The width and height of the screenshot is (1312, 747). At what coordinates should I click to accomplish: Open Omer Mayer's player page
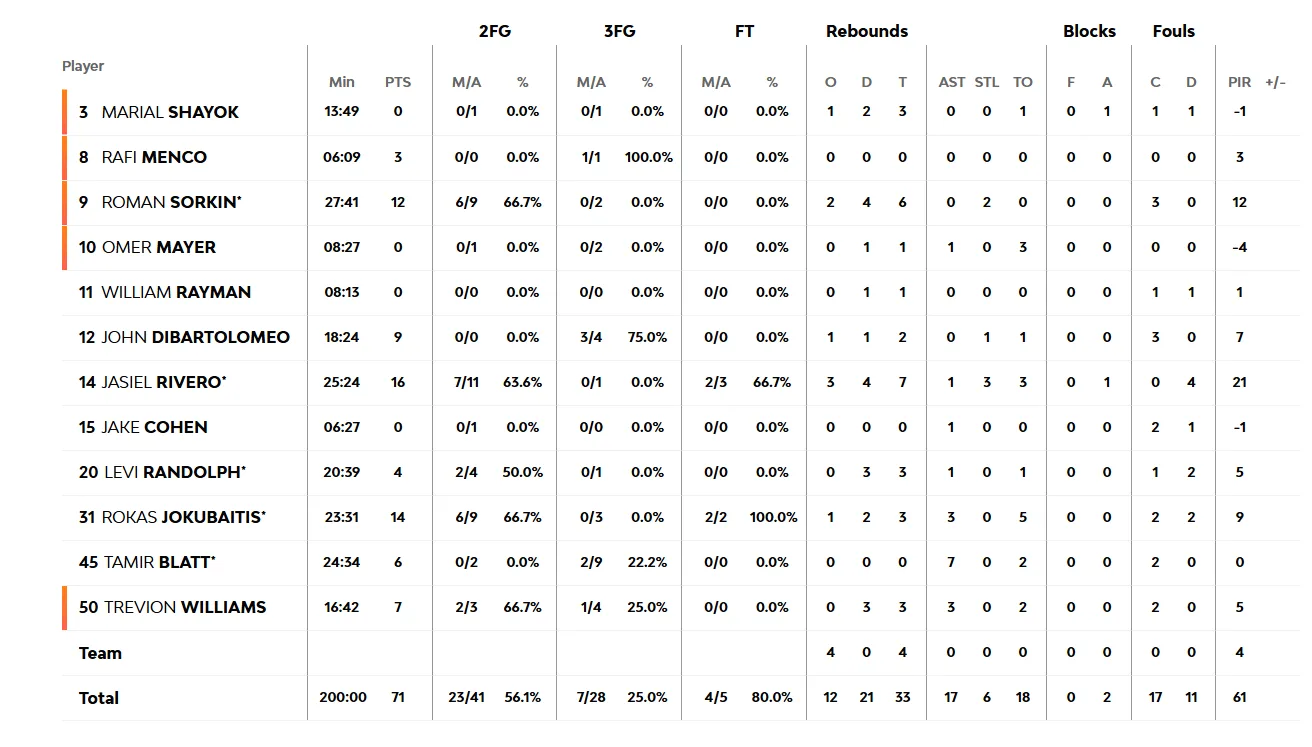[x=158, y=247]
